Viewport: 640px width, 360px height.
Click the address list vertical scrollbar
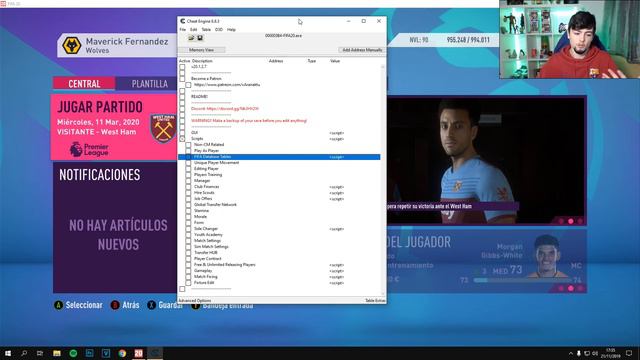click(x=382, y=179)
